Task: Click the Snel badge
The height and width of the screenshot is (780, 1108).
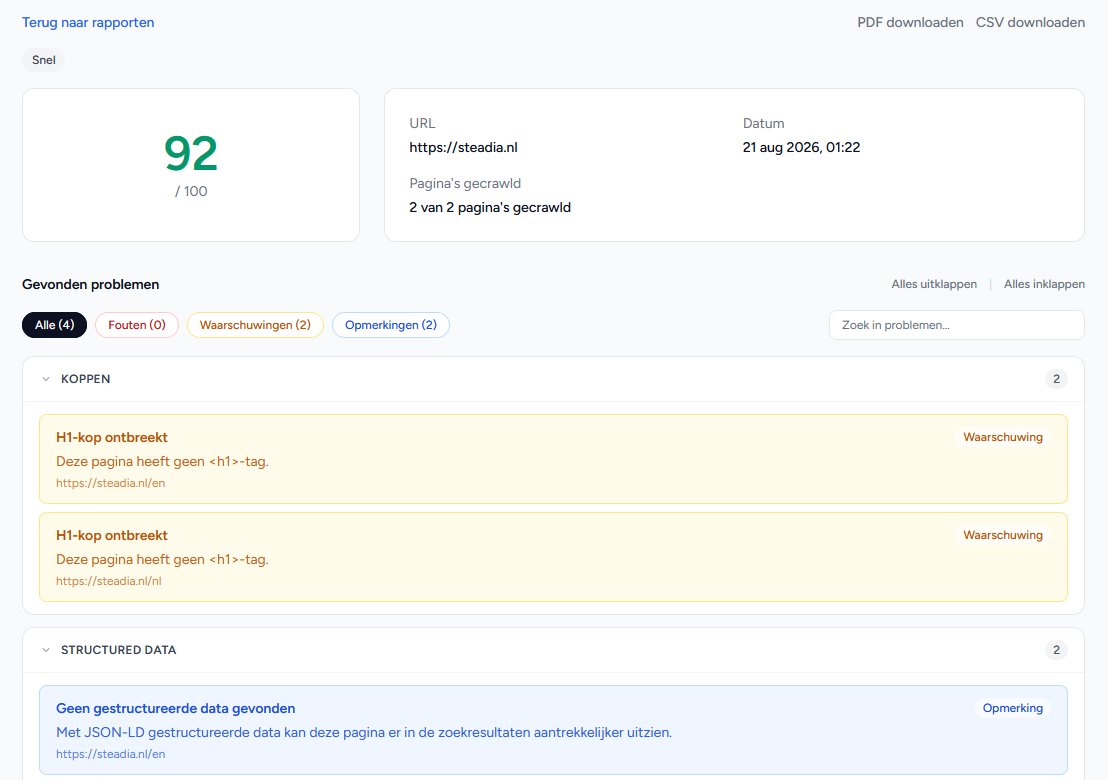Action: [44, 60]
